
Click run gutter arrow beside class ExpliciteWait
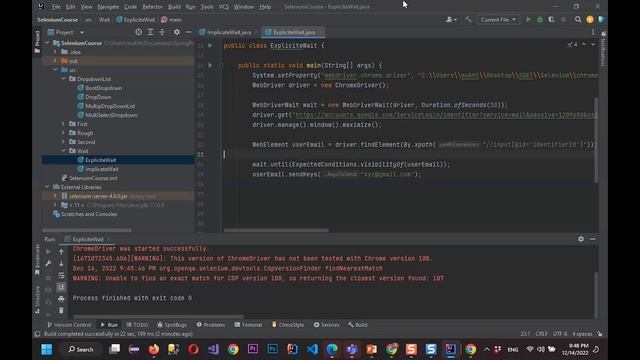tap(210, 46)
